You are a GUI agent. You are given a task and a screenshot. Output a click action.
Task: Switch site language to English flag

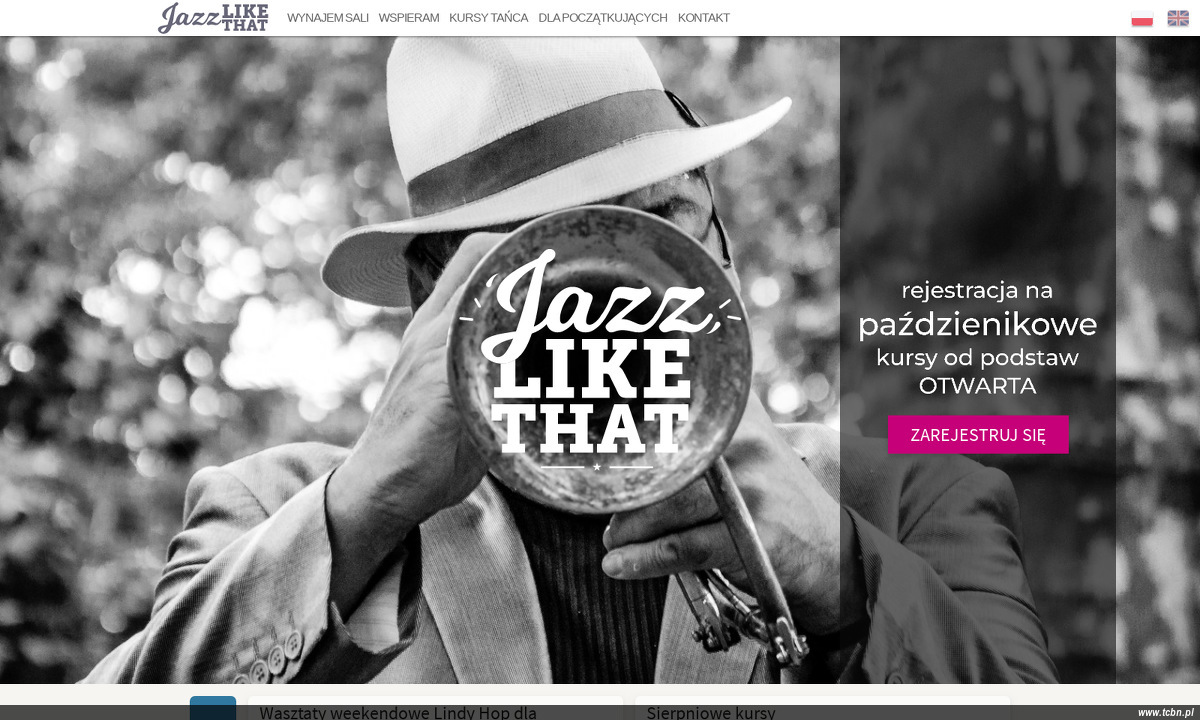tap(1178, 18)
